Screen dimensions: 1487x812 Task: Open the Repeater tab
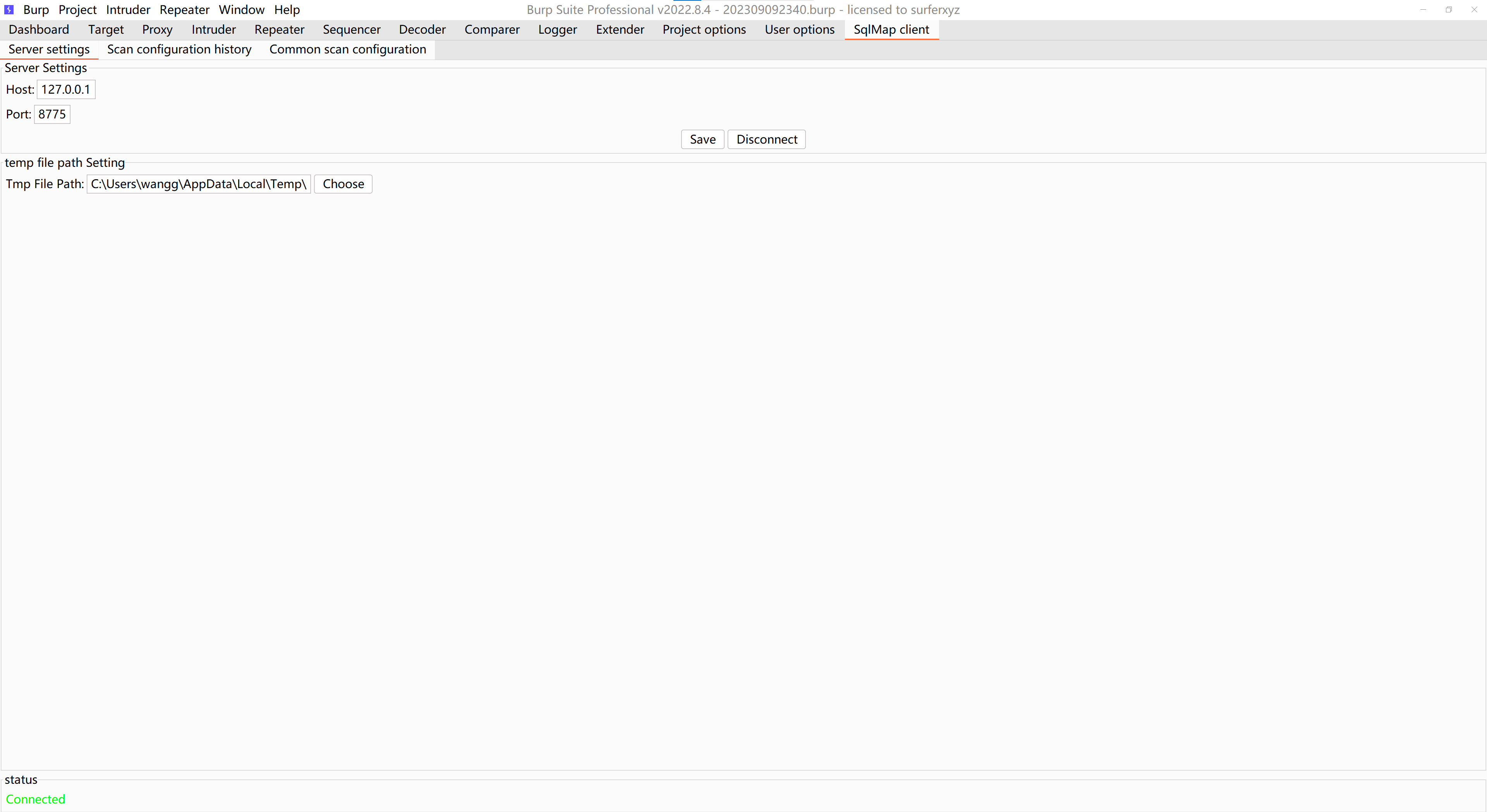(x=279, y=29)
